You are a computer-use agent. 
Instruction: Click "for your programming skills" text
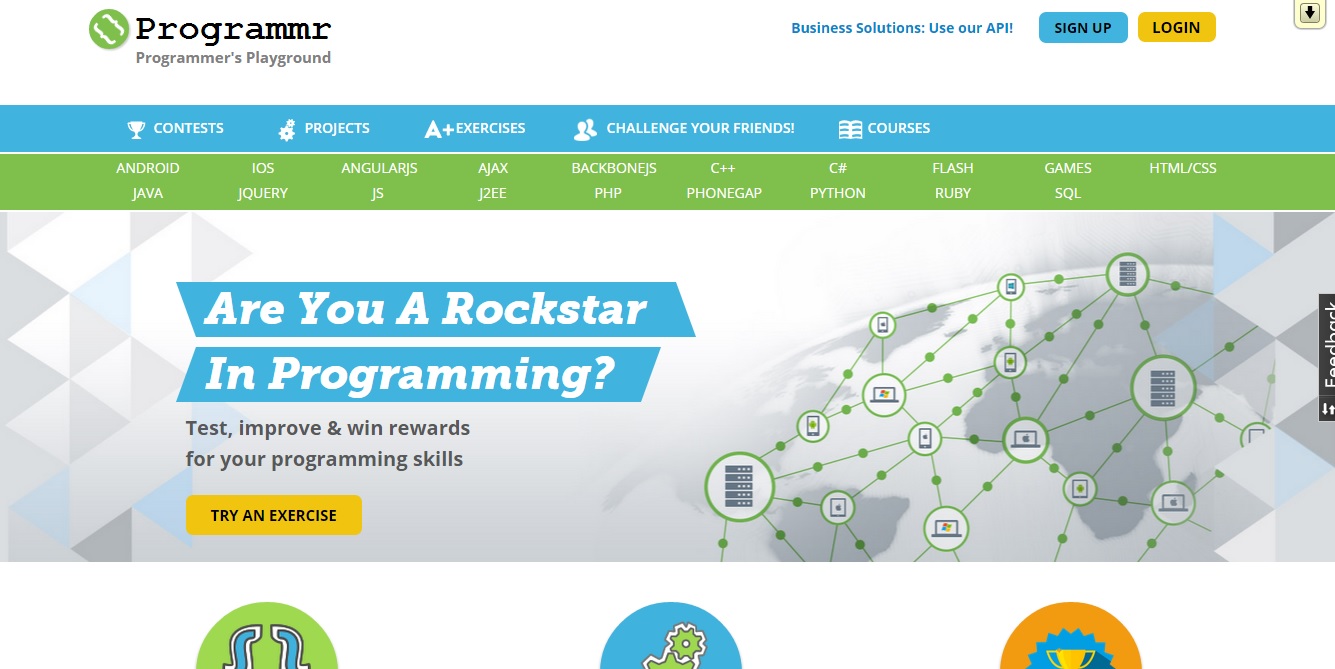pyautogui.click(x=325, y=460)
